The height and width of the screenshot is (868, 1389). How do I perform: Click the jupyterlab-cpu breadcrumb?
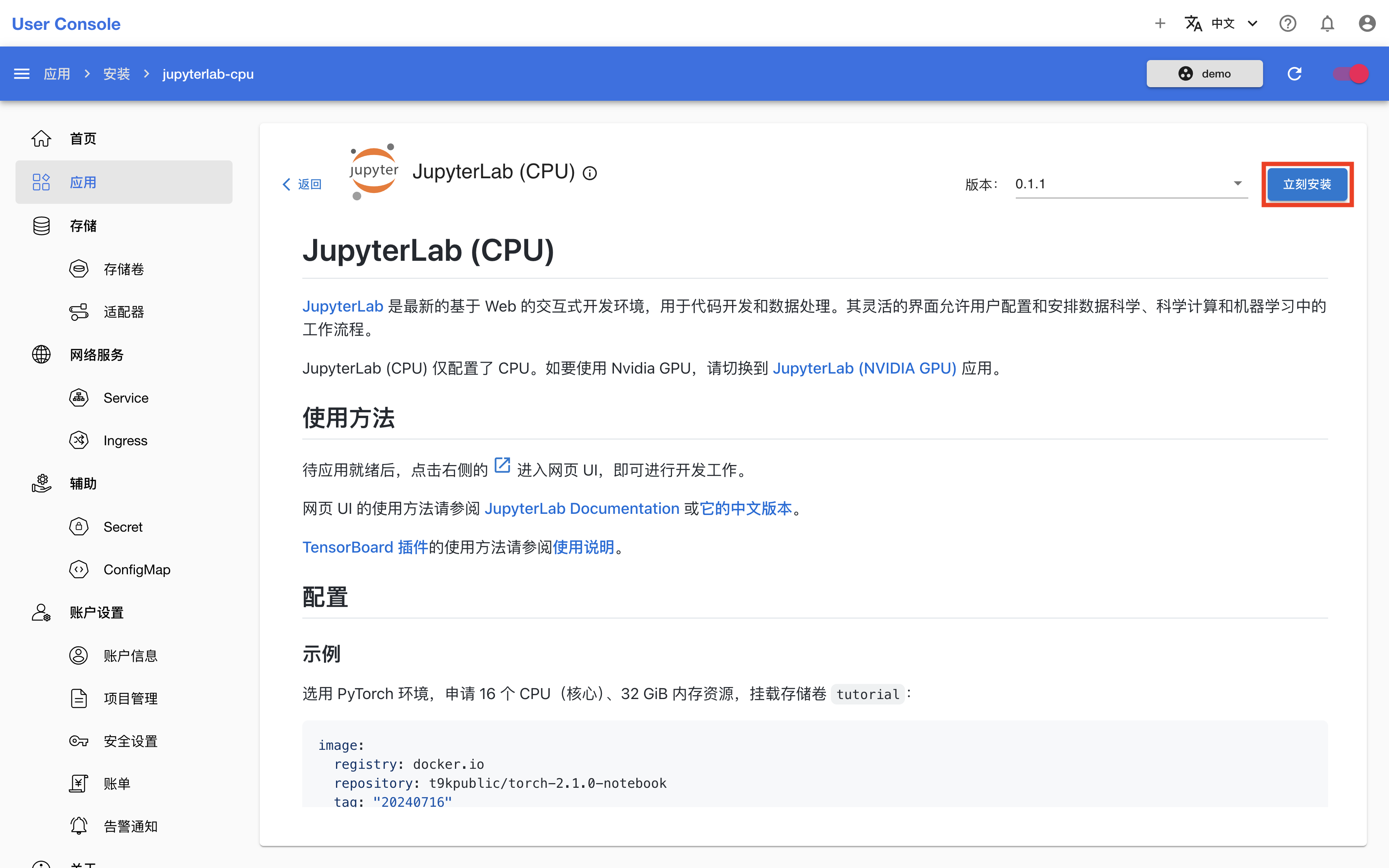pos(208,74)
